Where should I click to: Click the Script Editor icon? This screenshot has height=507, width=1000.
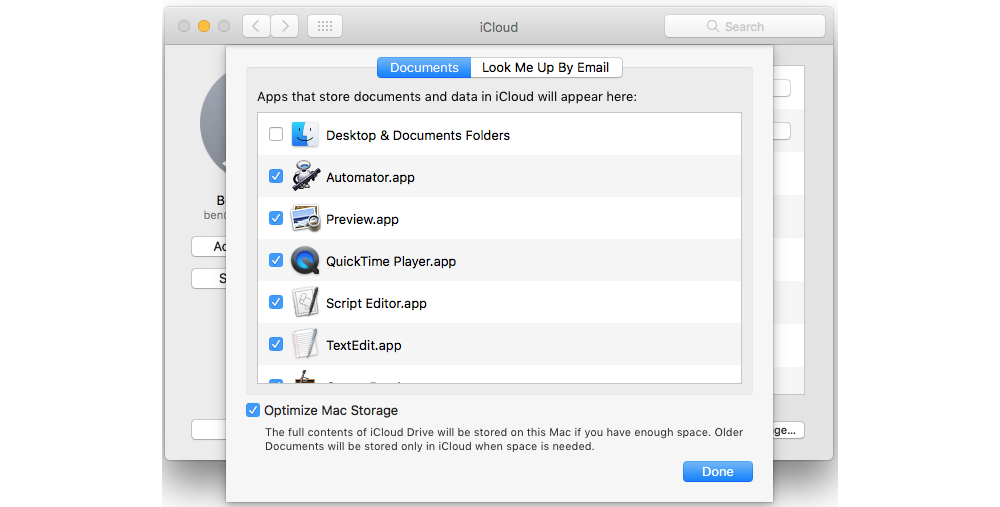click(305, 303)
